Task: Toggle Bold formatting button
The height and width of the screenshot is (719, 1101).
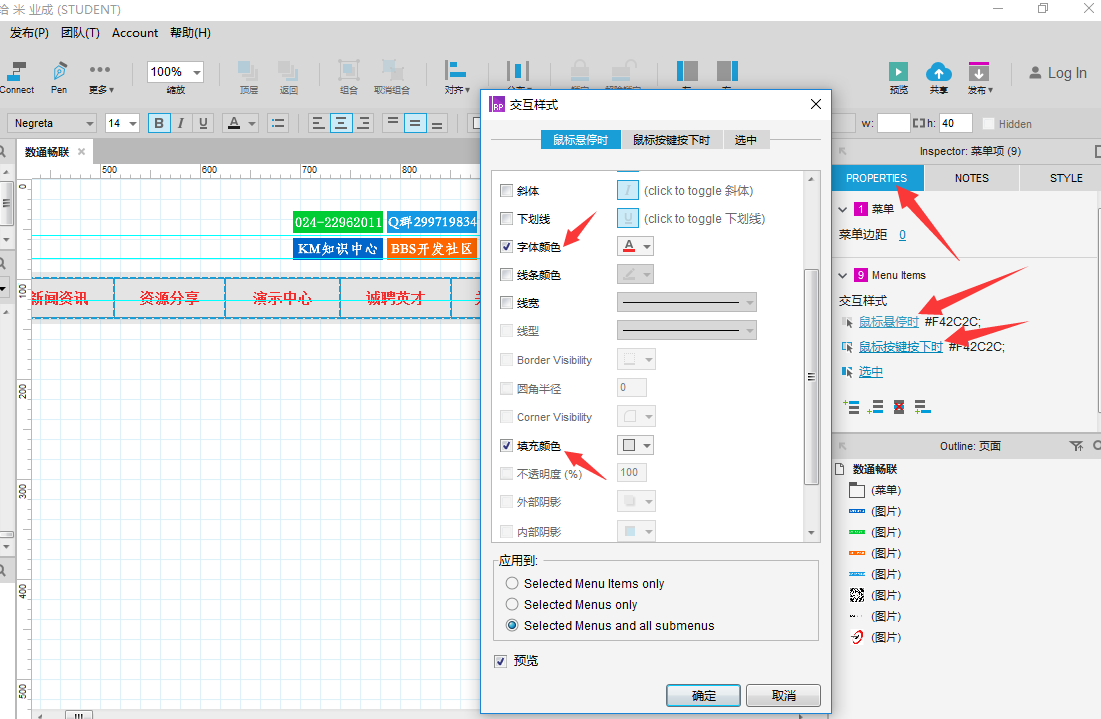Action: pyautogui.click(x=159, y=123)
